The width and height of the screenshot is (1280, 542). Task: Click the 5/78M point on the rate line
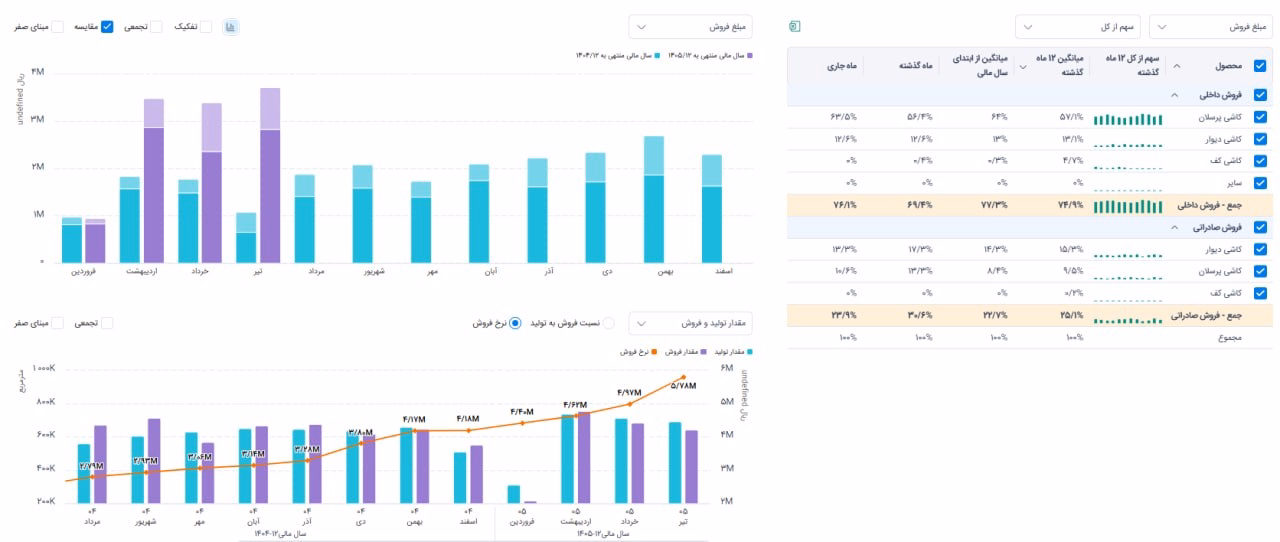coord(684,377)
